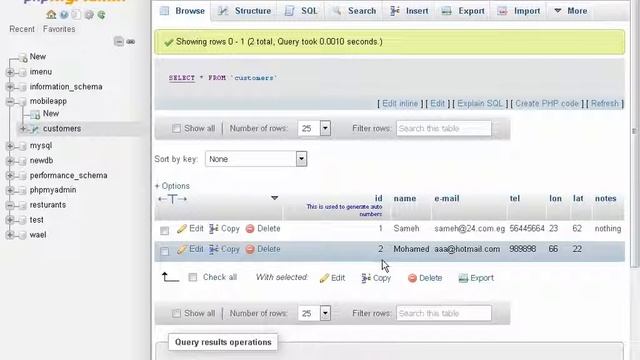Open the Search tab
Image resolution: width=640 pixels, height=360 pixels.
click(354, 11)
